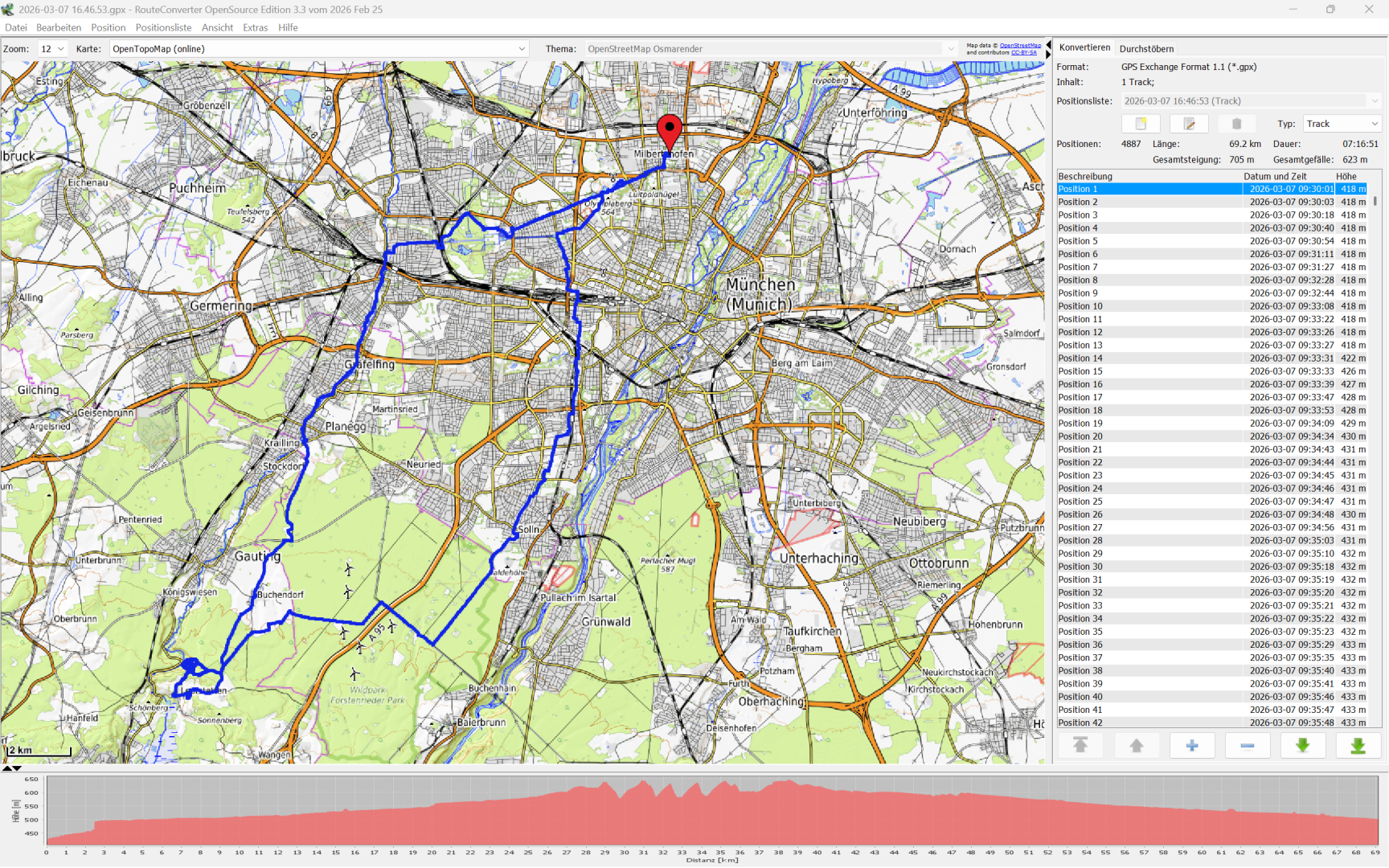This screenshot has width=1389, height=868.
Task: Click the Datum und Zeit column header
Action: [1275, 176]
